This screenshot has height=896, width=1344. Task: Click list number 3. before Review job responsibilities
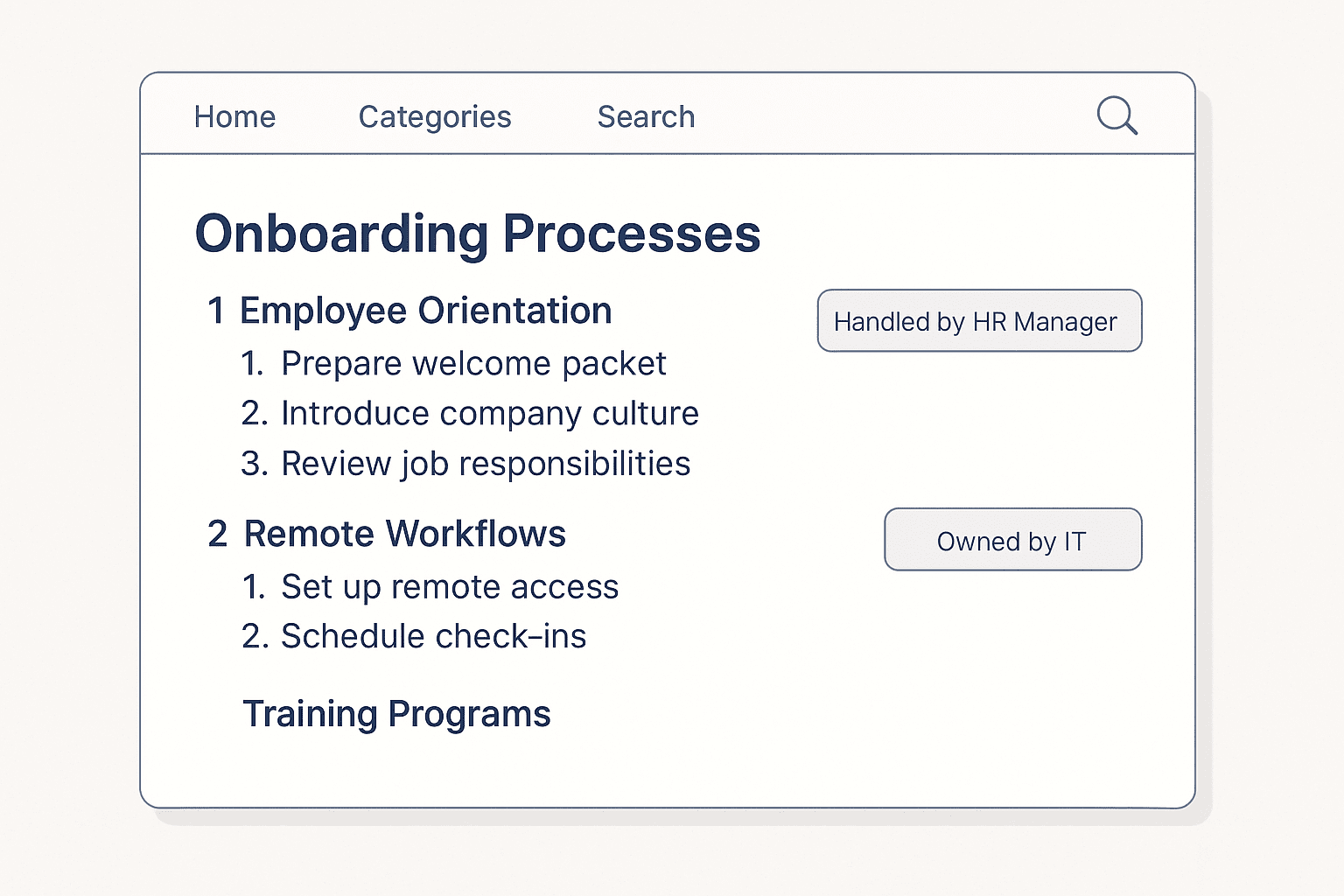pyautogui.click(x=255, y=464)
